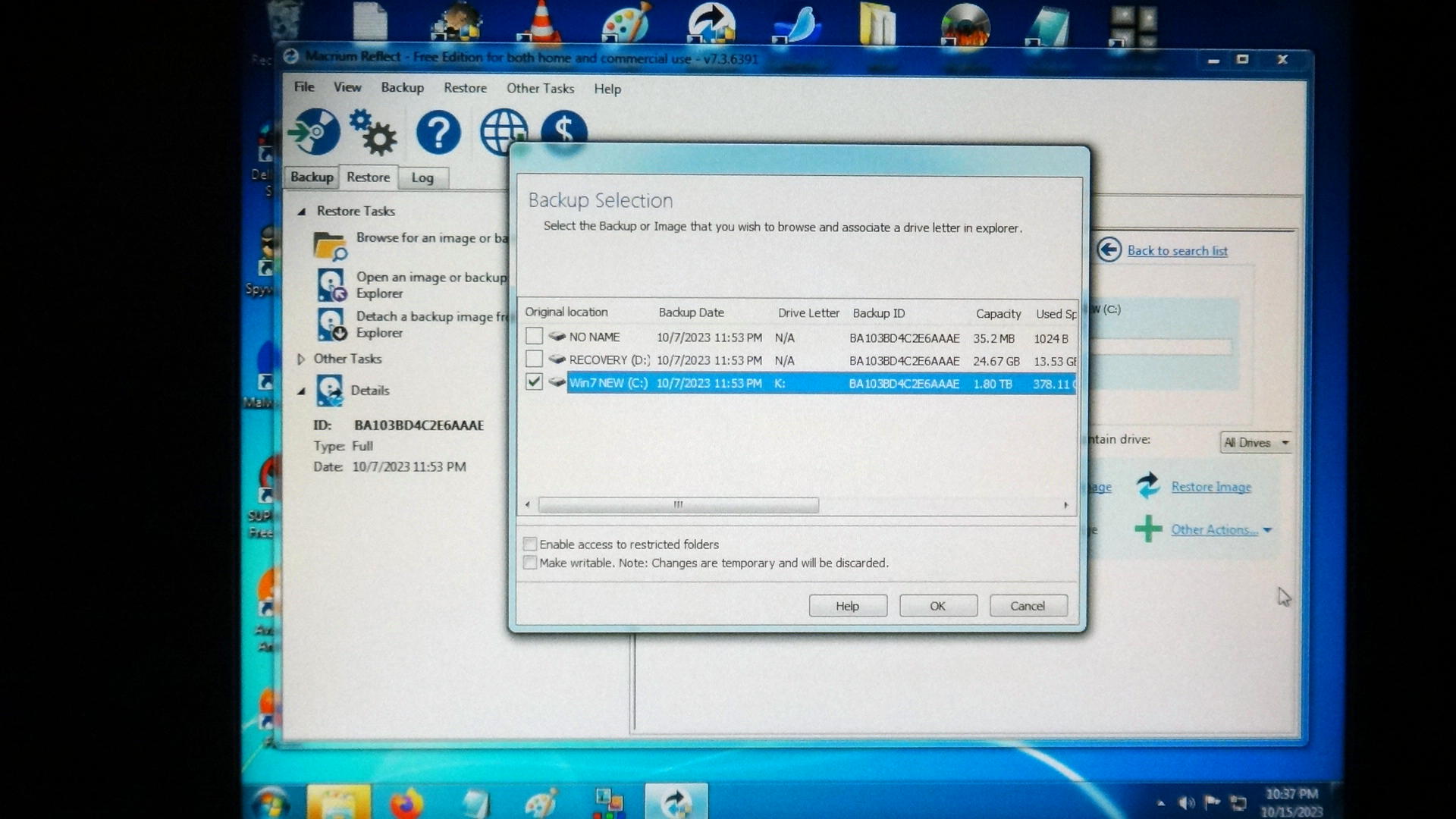Screen dimensions: 1456x819
Task: Click the horizontal scrollbar thumb in the list
Action: click(x=679, y=504)
